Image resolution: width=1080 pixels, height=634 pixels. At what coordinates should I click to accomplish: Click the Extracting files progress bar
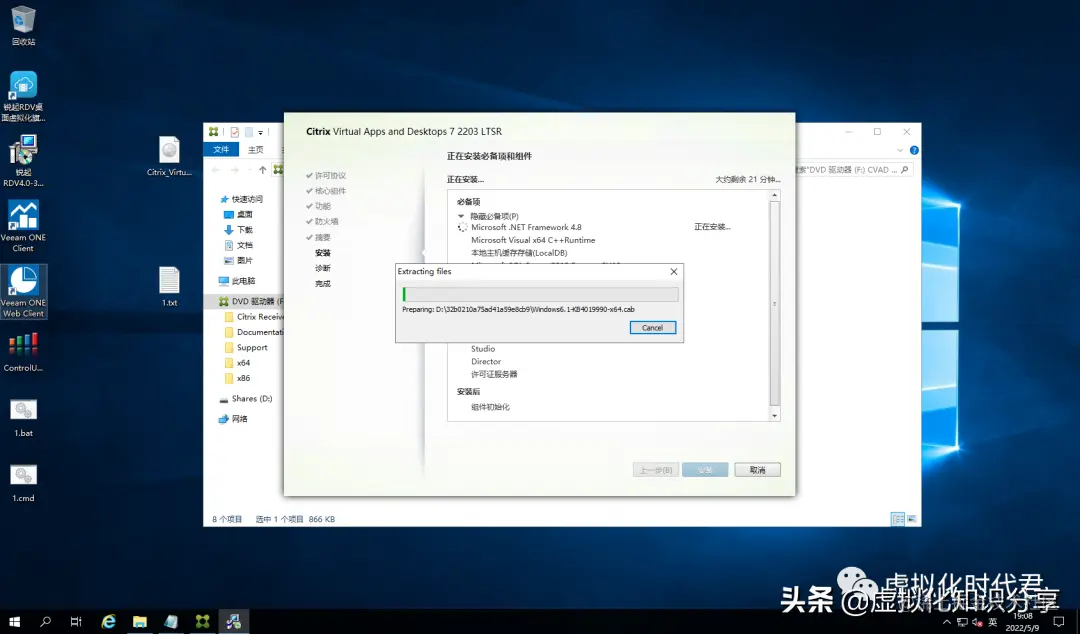click(x=539, y=293)
